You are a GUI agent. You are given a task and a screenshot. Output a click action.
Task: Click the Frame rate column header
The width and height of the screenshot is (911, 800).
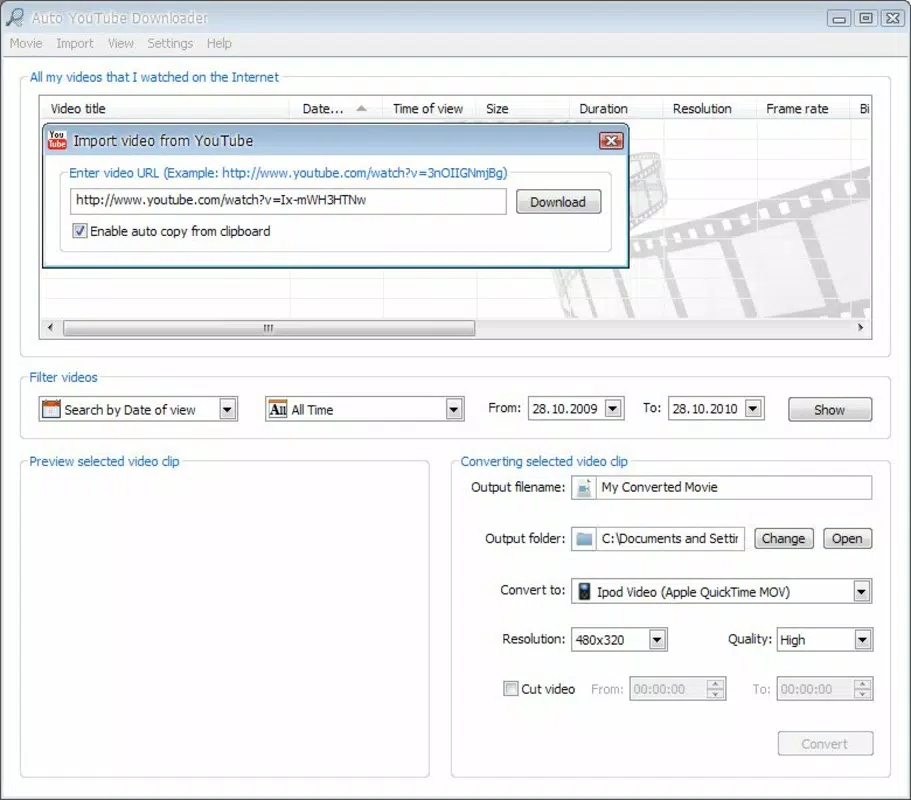[804, 109]
